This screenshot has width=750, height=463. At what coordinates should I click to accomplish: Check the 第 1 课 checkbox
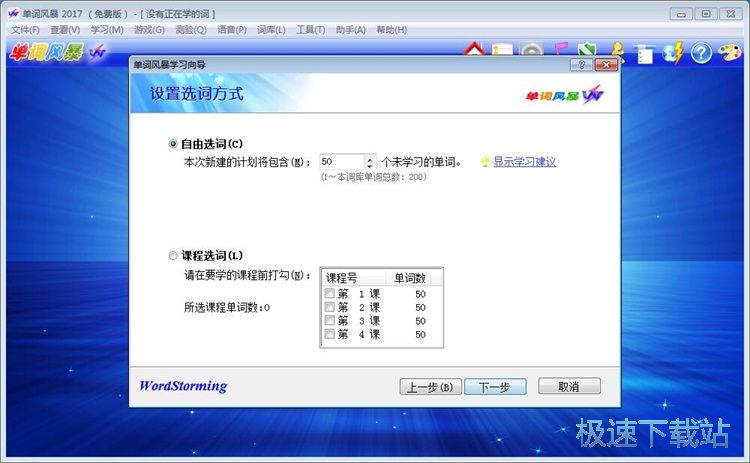[x=330, y=293]
